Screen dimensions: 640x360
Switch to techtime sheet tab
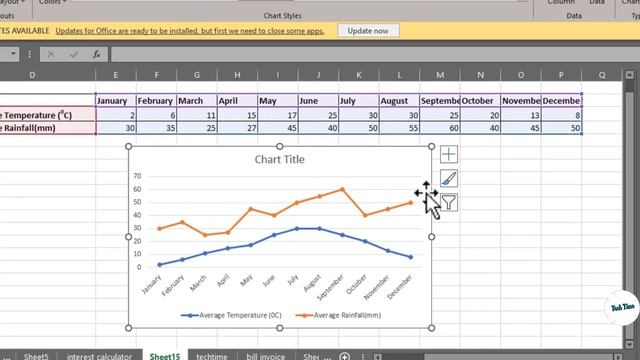(212, 356)
